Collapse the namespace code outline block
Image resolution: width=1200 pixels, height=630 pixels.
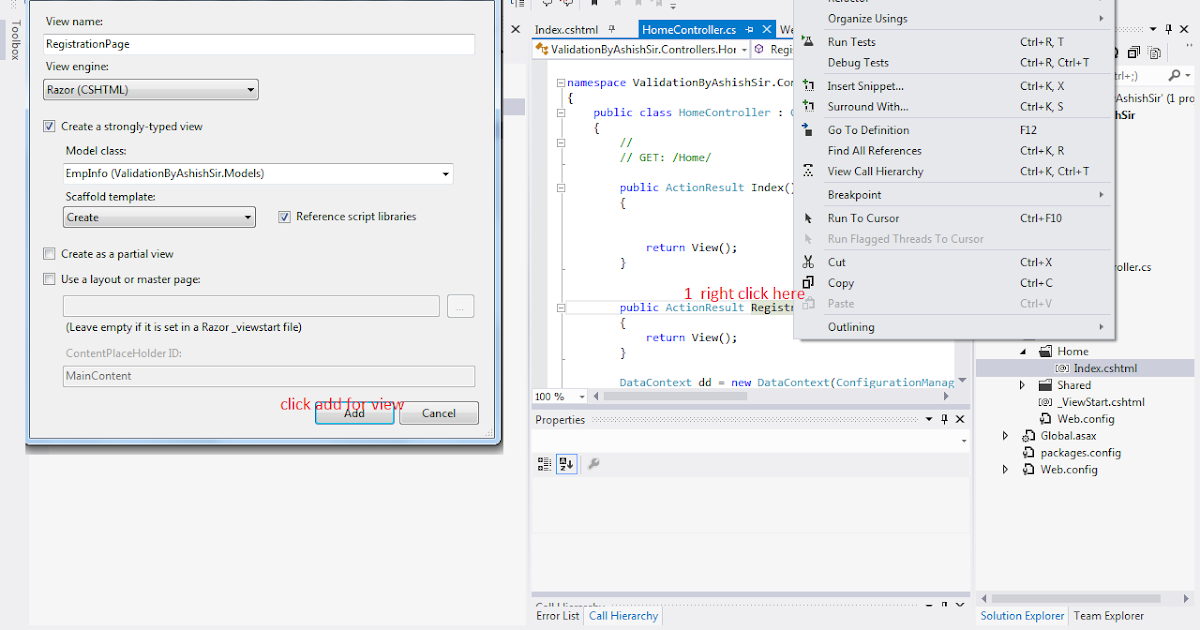(561, 83)
